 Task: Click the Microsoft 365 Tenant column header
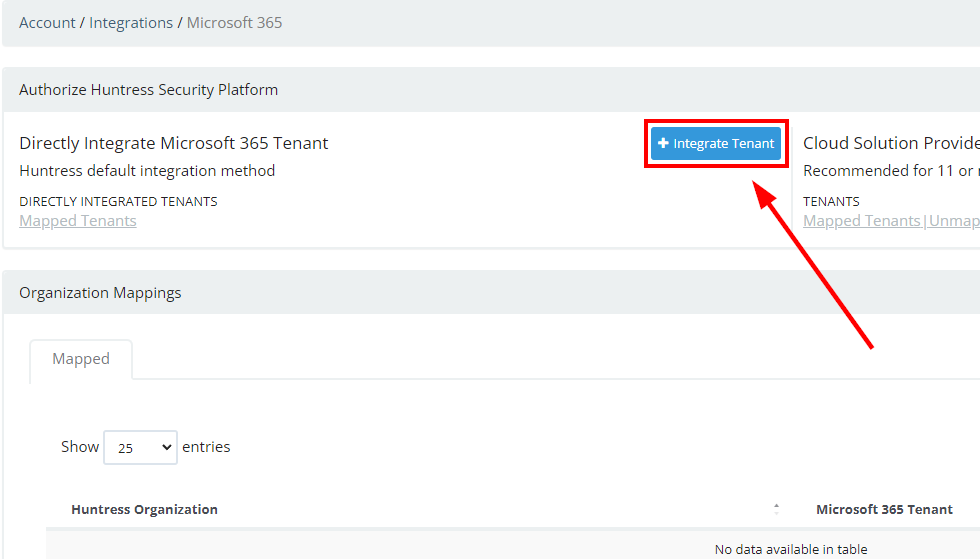884,509
